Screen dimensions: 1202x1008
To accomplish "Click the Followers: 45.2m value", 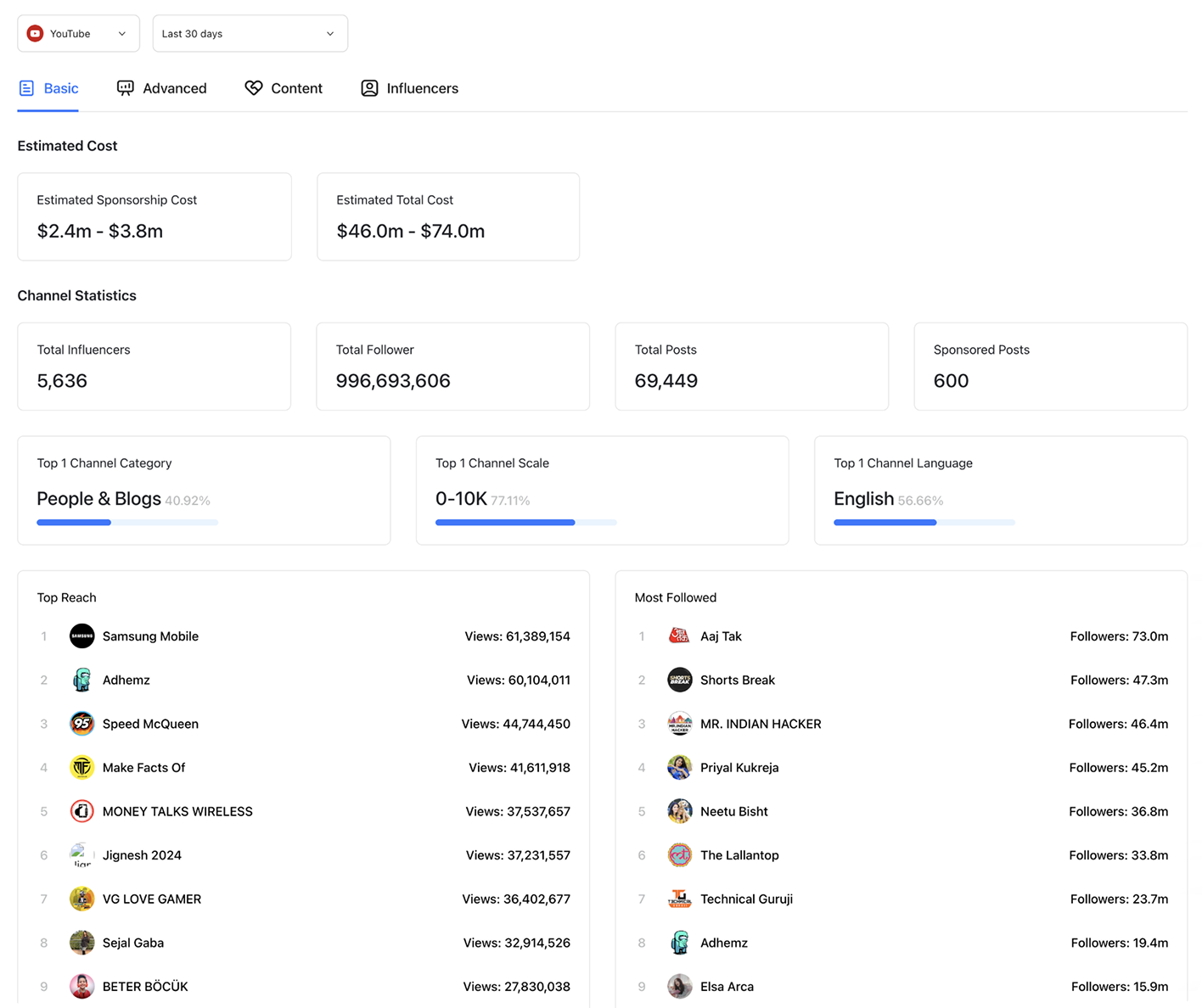I will click(1119, 768).
